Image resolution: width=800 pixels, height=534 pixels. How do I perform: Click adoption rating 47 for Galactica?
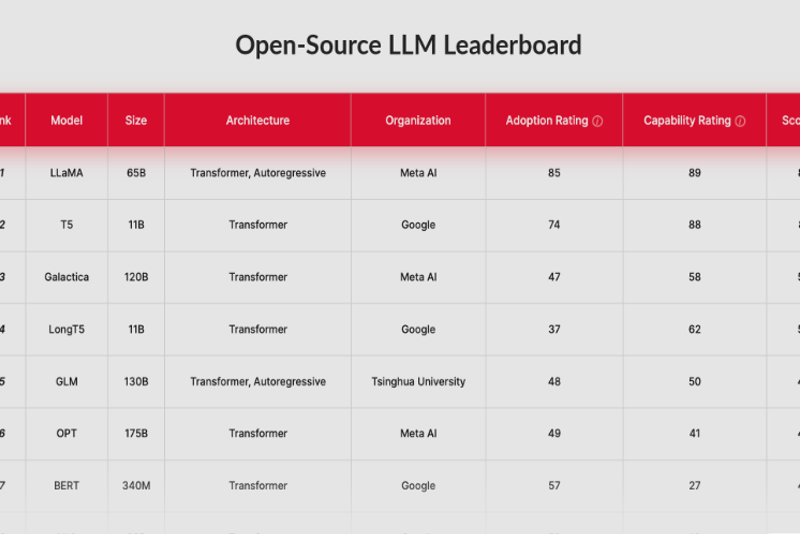click(x=554, y=277)
